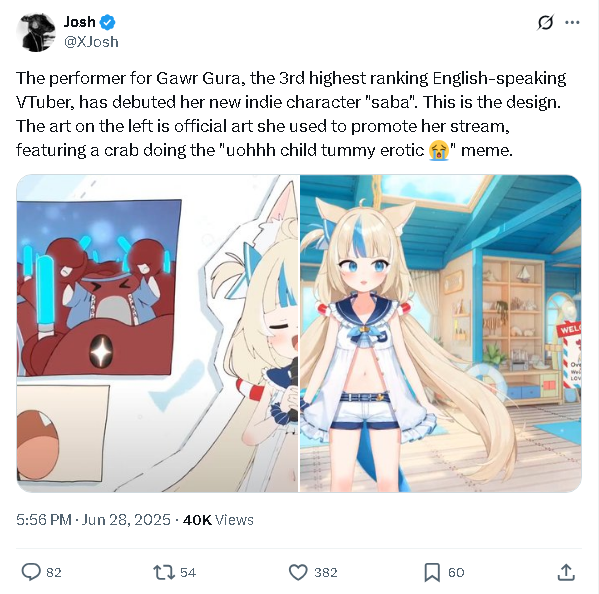Viewport: 599px width, 594px height.
Task: Click the reply speech bubble icon
Action: [31, 572]
